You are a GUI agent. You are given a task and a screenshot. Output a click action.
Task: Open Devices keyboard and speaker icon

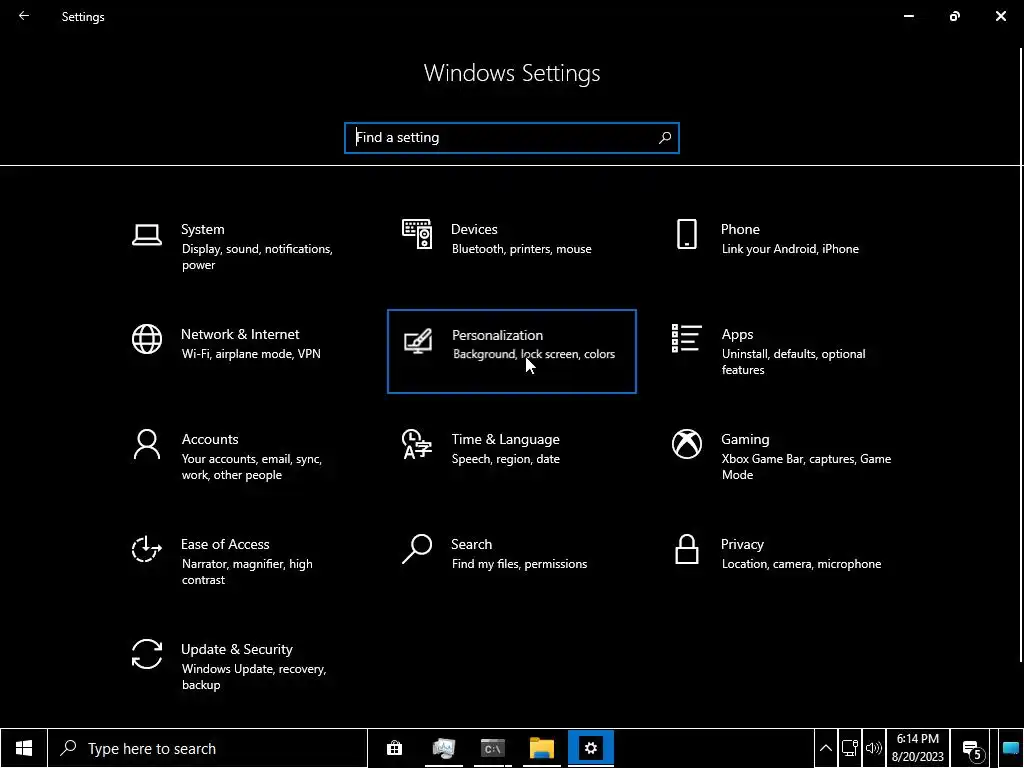[417, 234]
